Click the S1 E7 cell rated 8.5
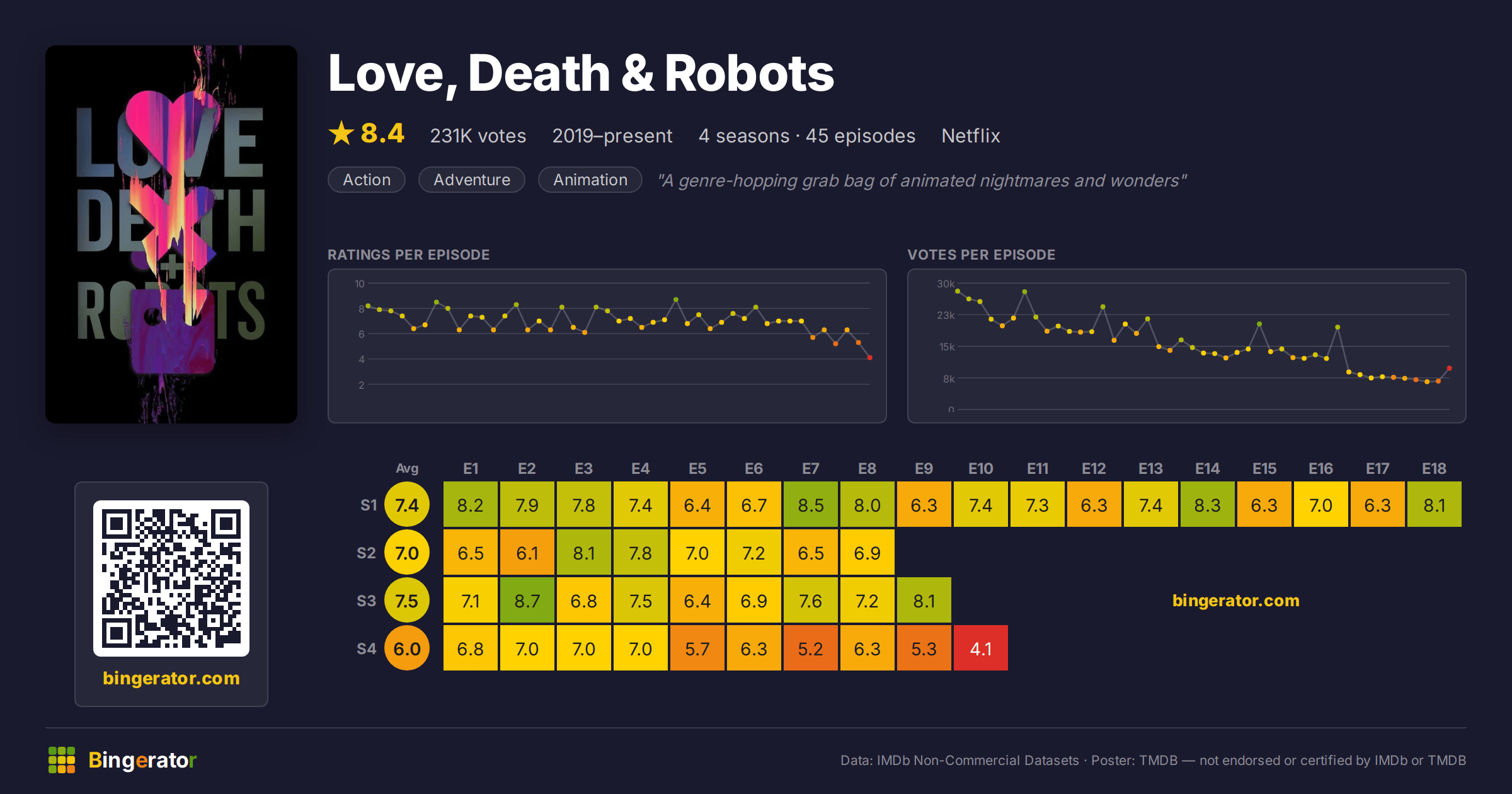The width and height of the screenshot is (1512, 794). [811, 505]
